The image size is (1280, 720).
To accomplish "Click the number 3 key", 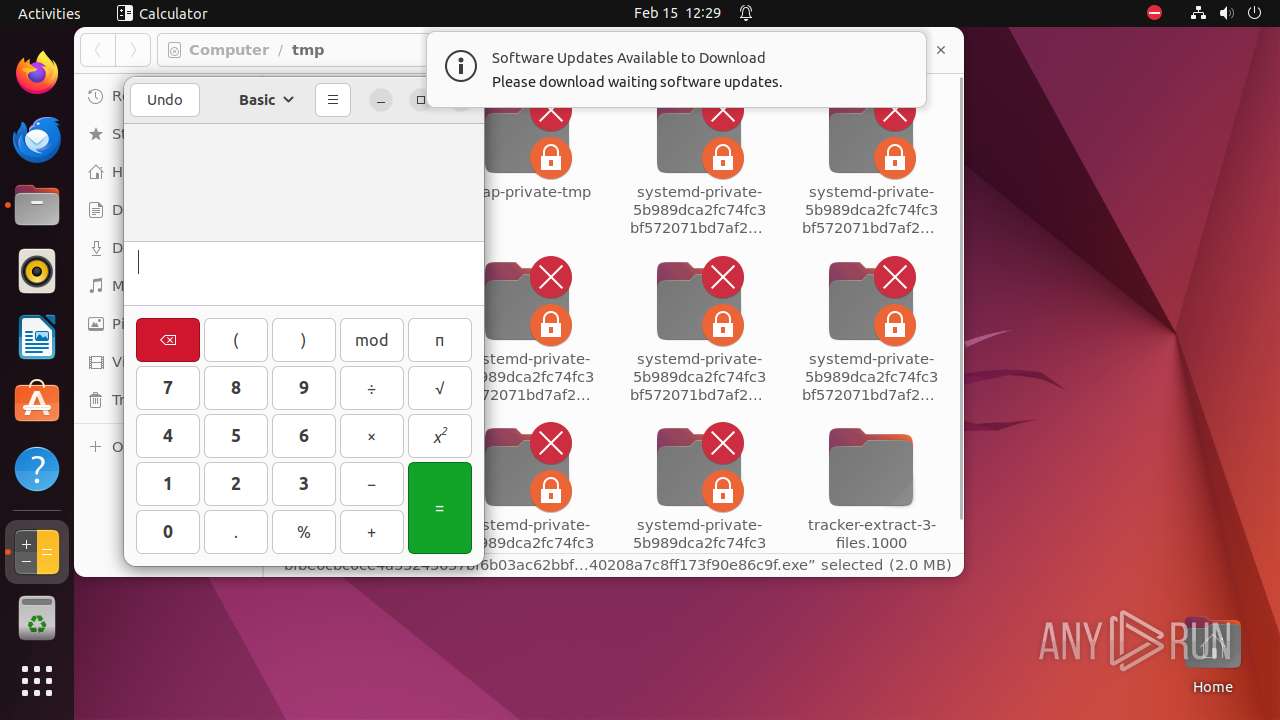I will [x=304, y=484].
